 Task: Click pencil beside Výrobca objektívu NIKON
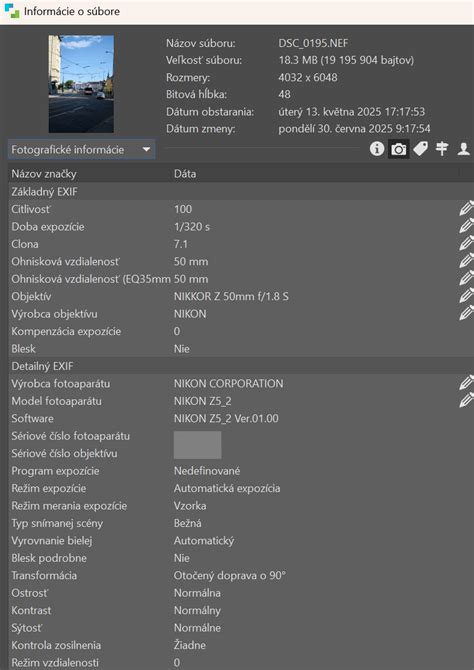(x=466, y=314)
